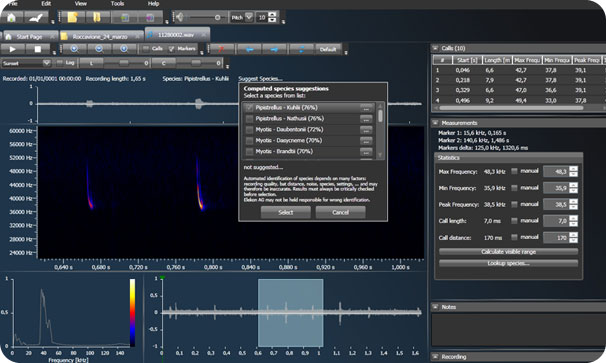Click the overflow arrow after the file toolbar
Viewport: 606px width, 363px height.
click(167, 22)
